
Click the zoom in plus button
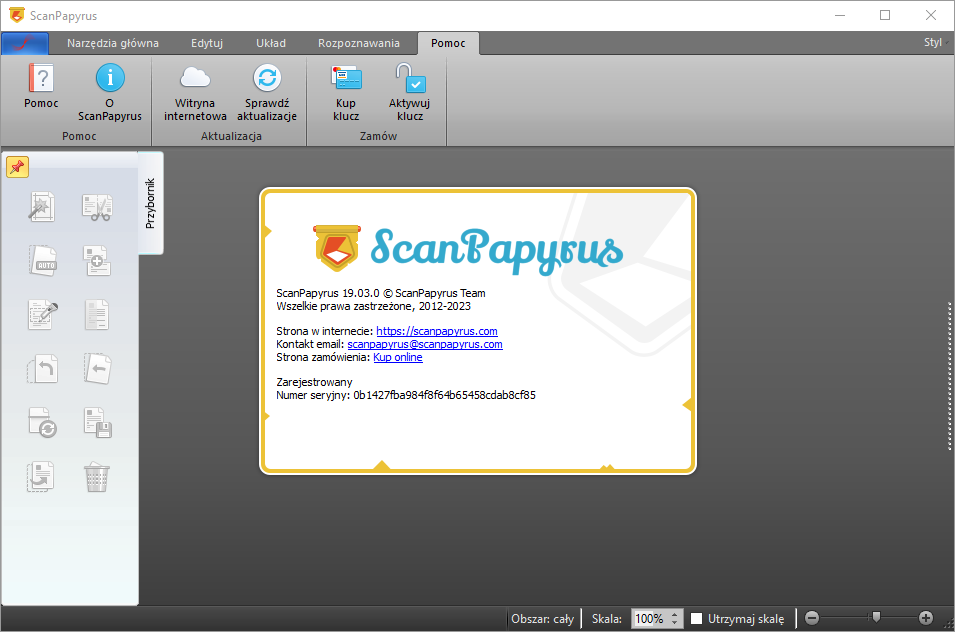coord(926,618)
